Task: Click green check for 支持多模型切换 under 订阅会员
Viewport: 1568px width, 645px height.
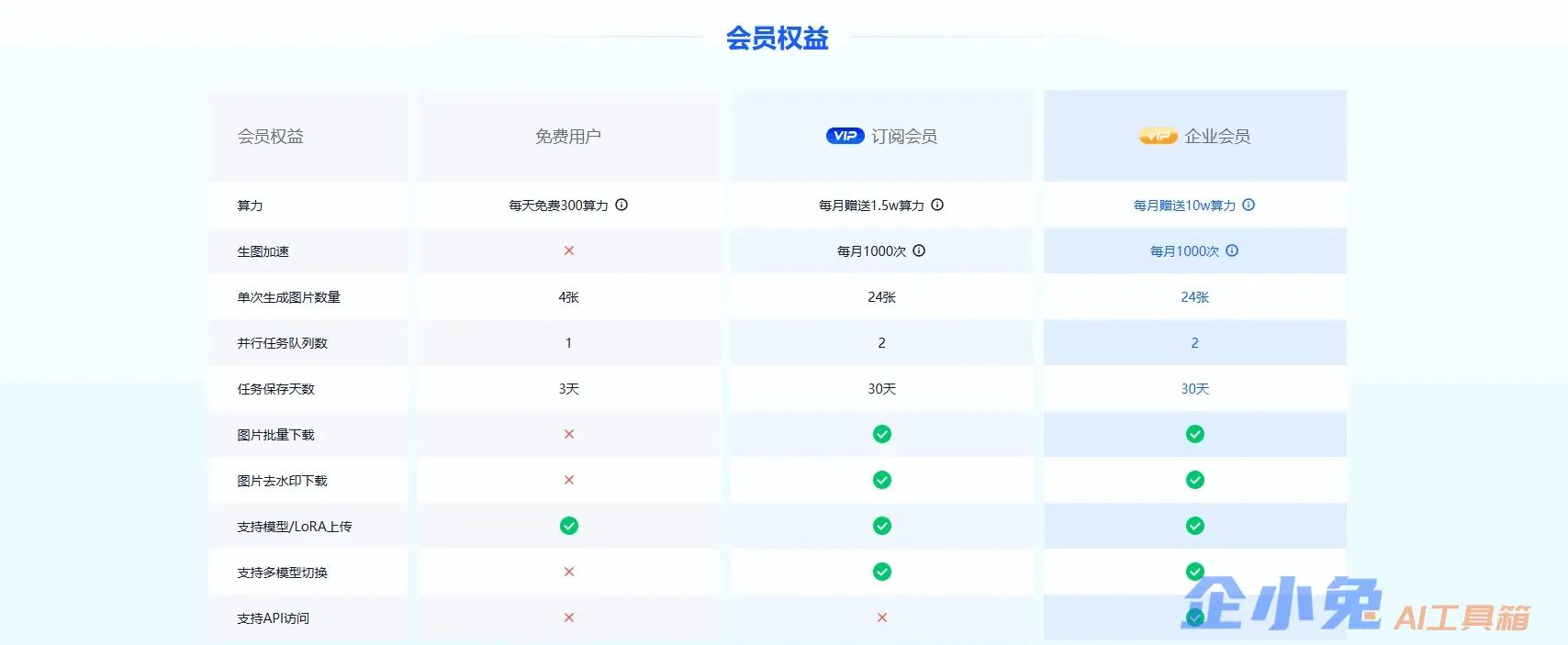Action: (x=882, y=572)
